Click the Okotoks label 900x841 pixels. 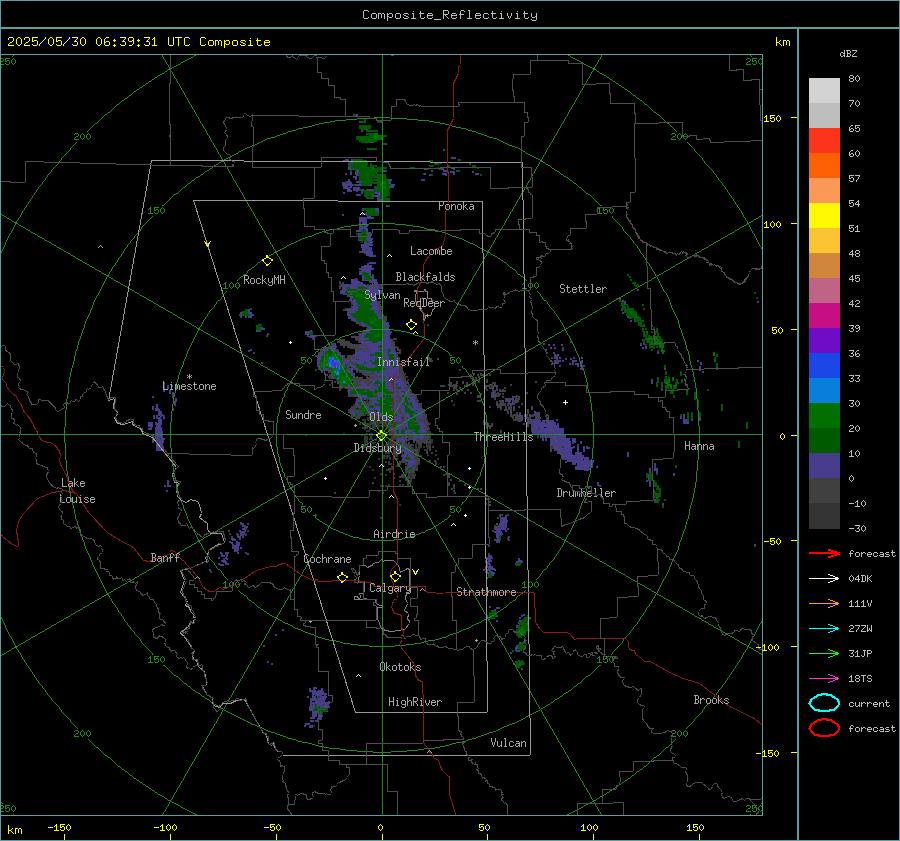pyautogui.click(x=400, y=667)
